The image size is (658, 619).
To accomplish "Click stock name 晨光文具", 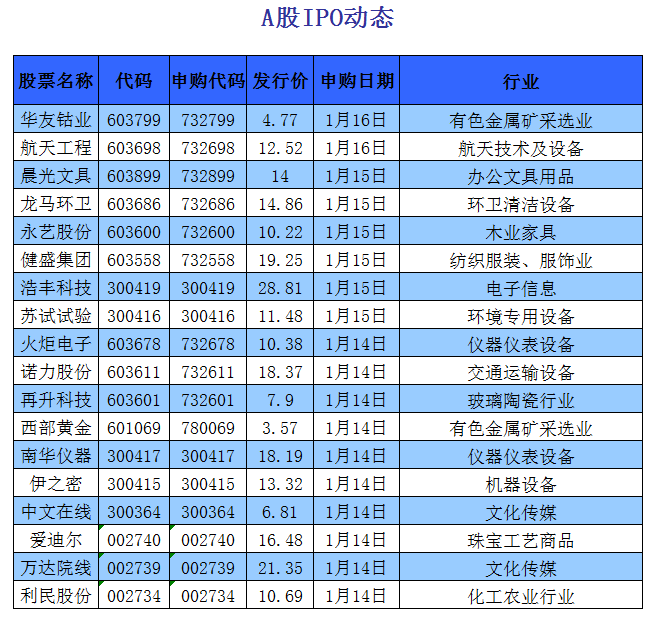I will (56, 176).
